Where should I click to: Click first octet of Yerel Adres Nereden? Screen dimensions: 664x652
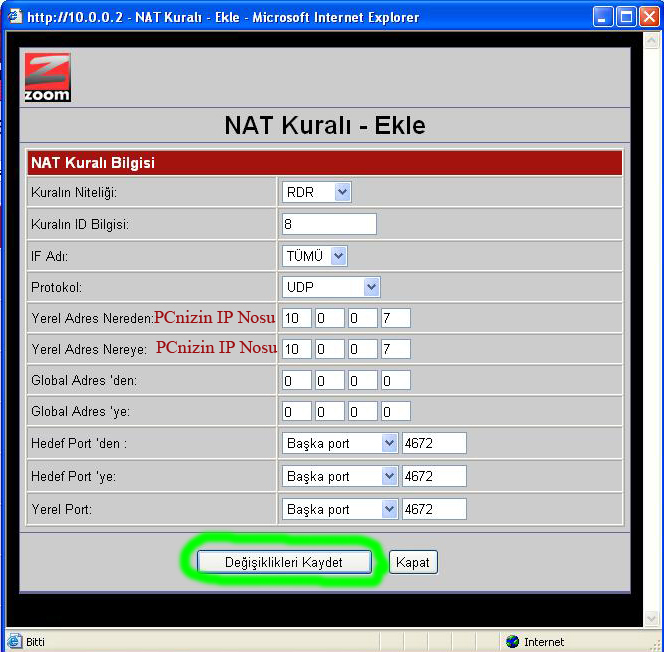click(296, 318)
